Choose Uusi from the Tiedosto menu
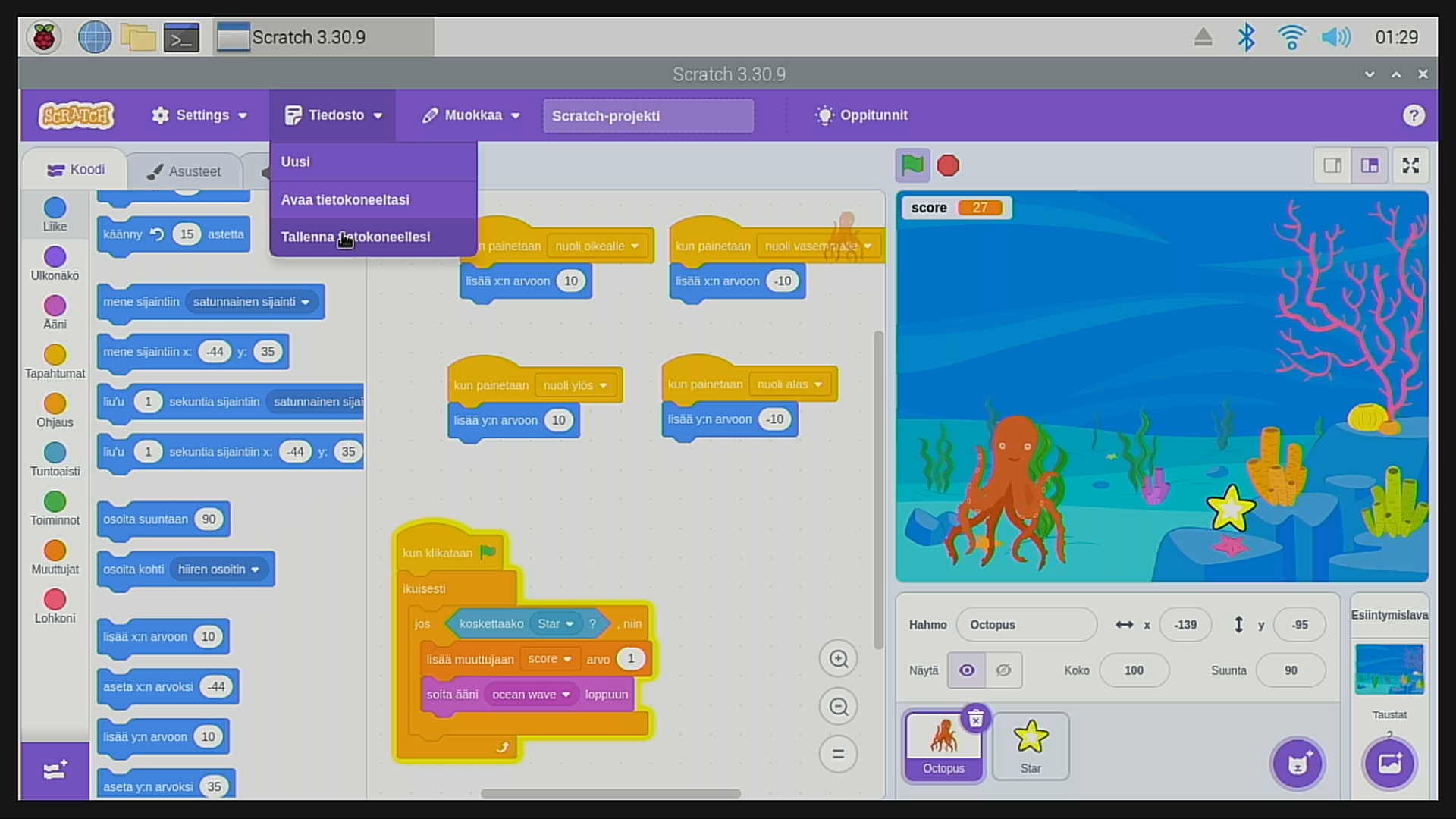The height and width of the screenshot is (819, 1456). pos(373,162)
